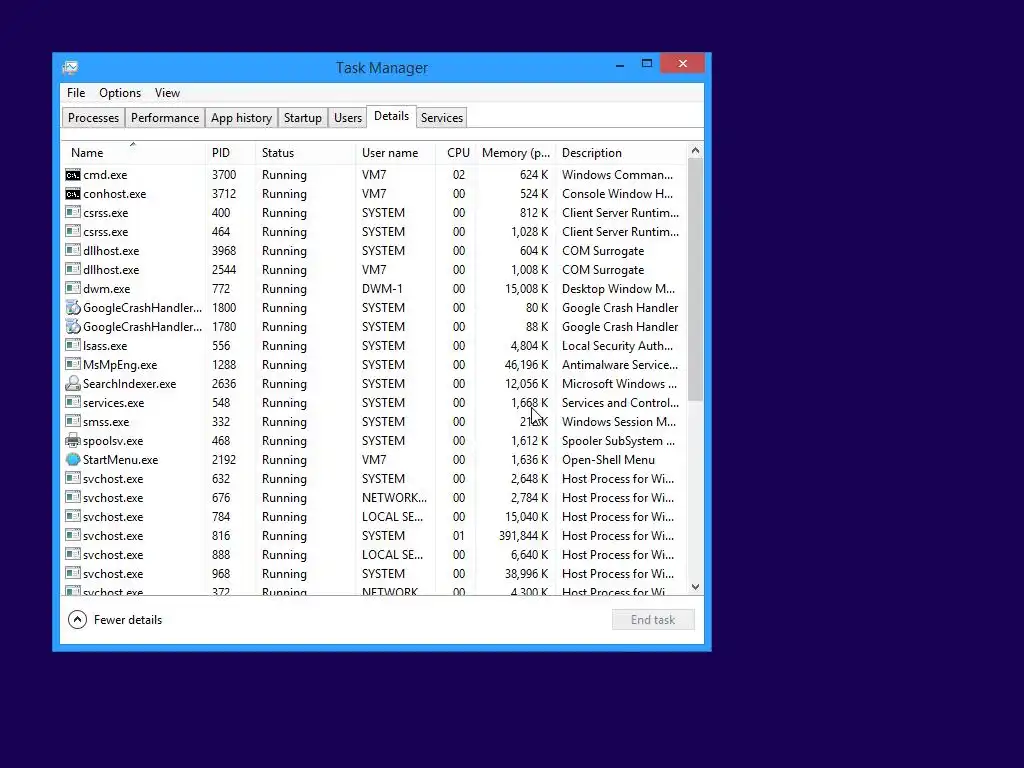
Task: Click the csrss.exe icon for PID 464
Action: click(x=73, y=232)
